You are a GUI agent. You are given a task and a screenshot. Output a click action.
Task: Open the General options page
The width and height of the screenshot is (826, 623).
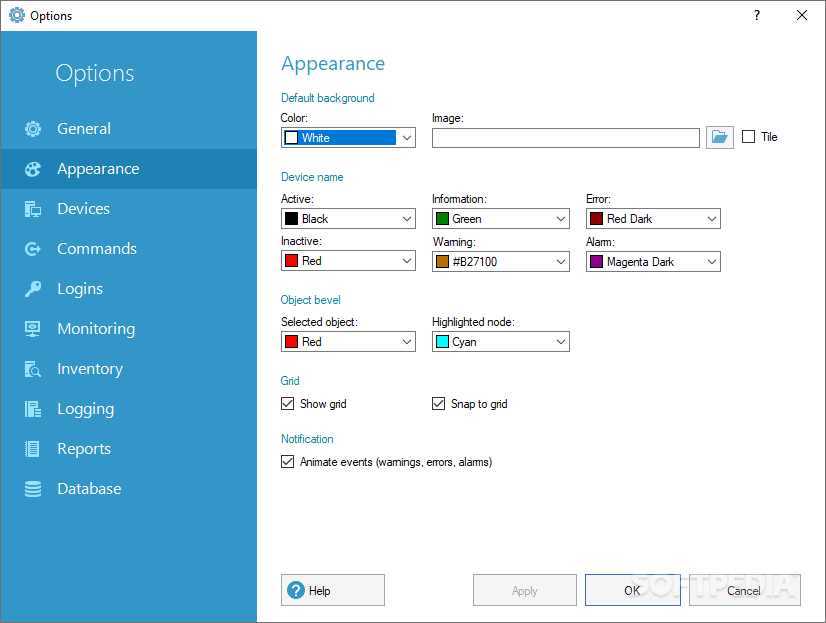(129, 128)
